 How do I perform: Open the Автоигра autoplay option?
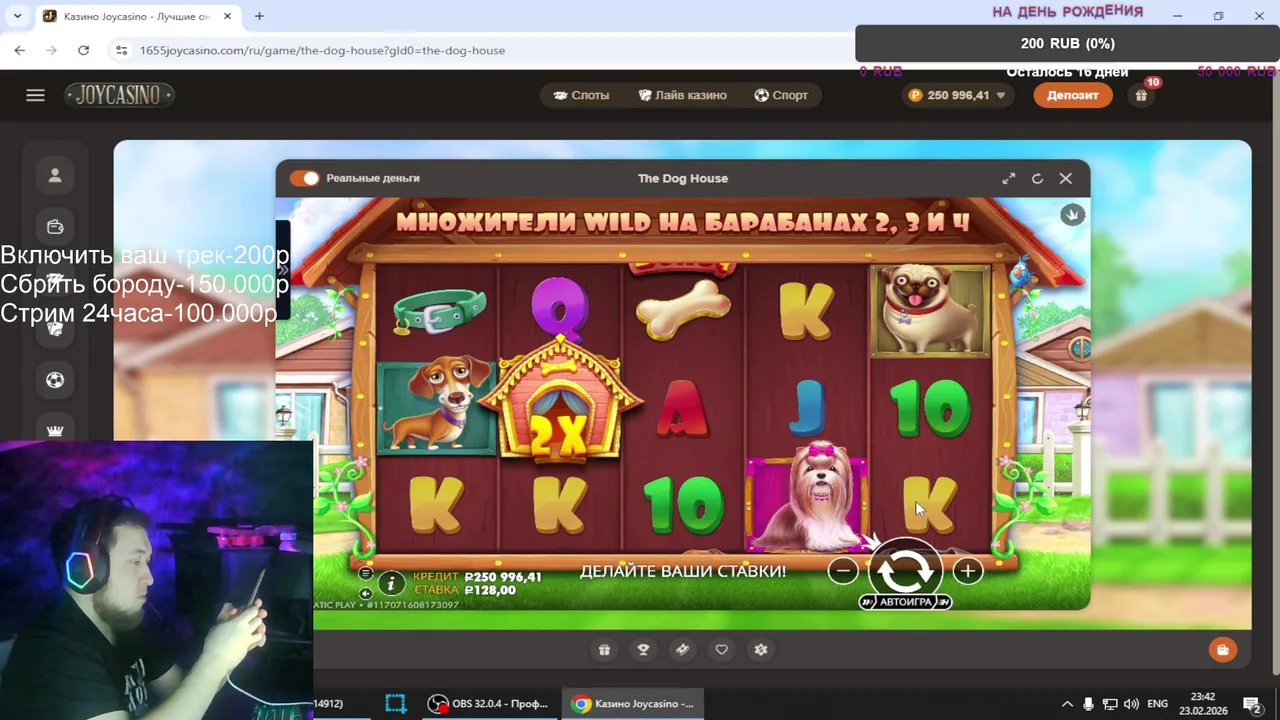click(905, 602)
